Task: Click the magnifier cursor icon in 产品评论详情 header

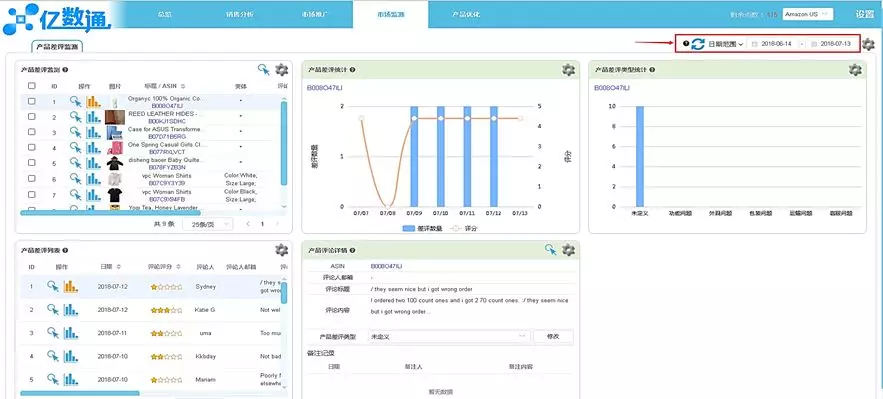Action: point(551,250)
